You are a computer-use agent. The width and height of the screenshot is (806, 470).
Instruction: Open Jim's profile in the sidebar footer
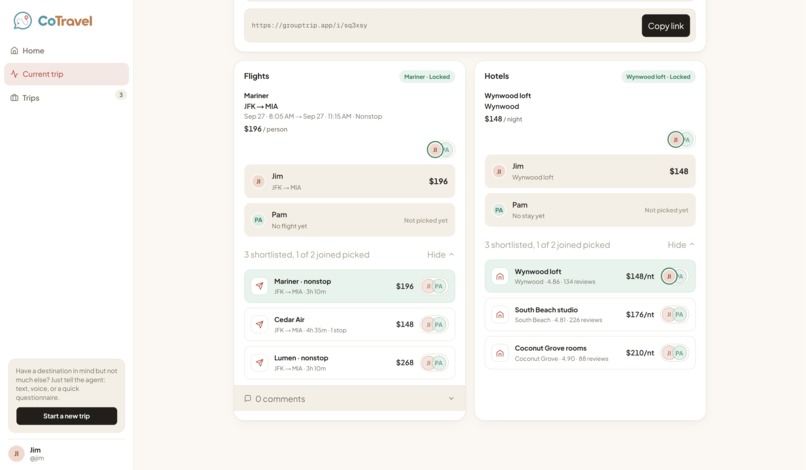(x=66, y=454)
